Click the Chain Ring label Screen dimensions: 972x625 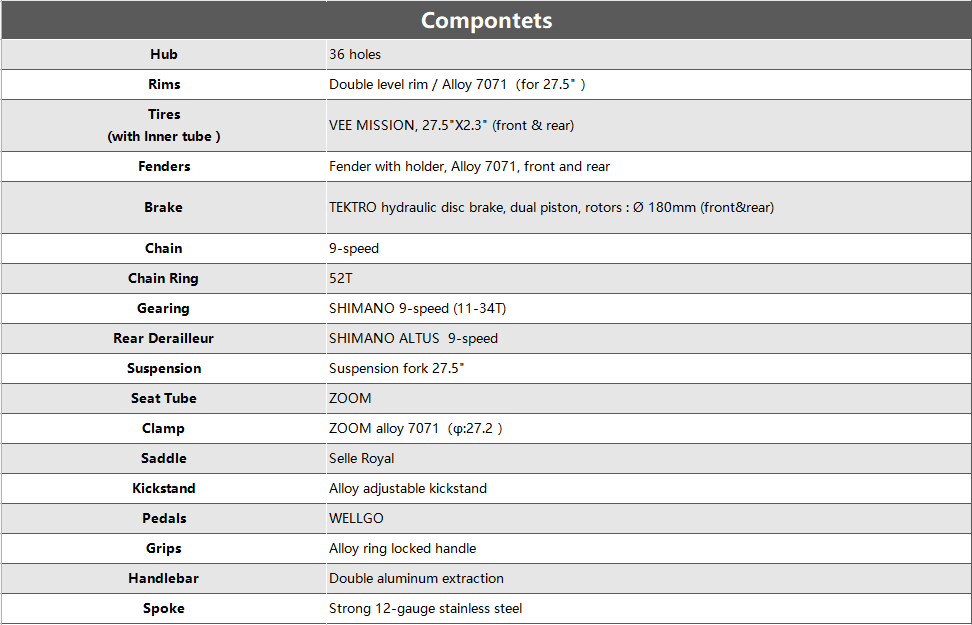pyautogui.click(x=164, y=278)
